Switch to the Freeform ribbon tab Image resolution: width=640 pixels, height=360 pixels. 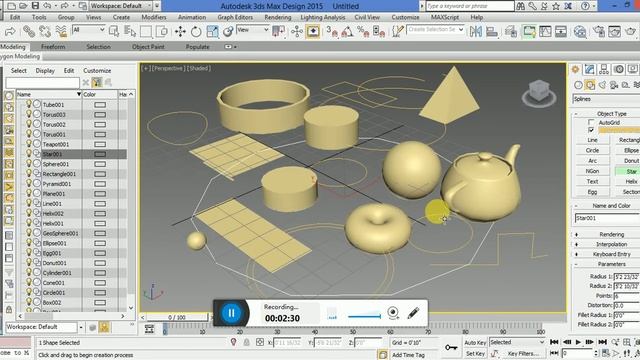[x=53, y=47]
